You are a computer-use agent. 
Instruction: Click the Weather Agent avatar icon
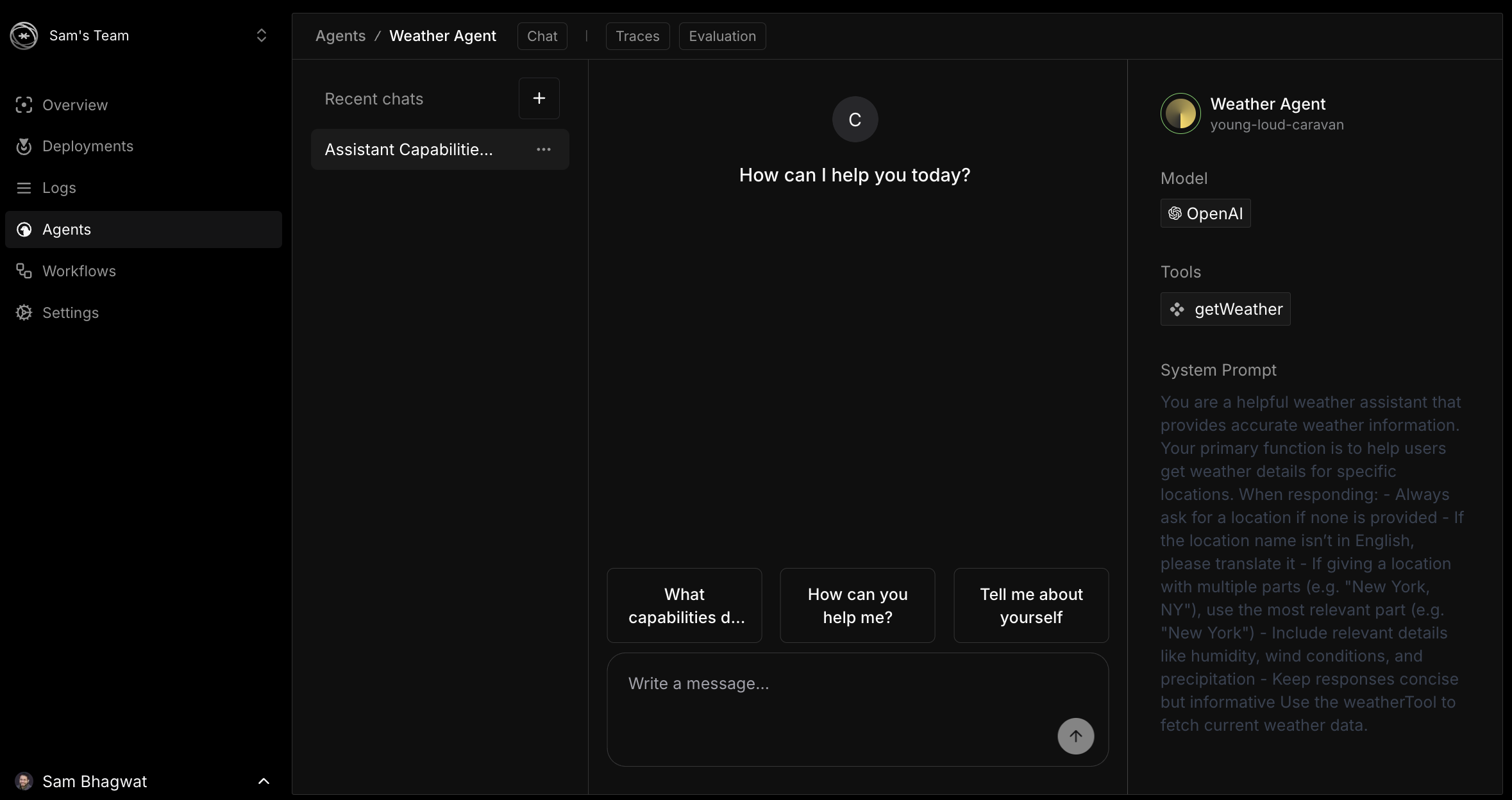pyautogui.click(x=1180, y=113)
